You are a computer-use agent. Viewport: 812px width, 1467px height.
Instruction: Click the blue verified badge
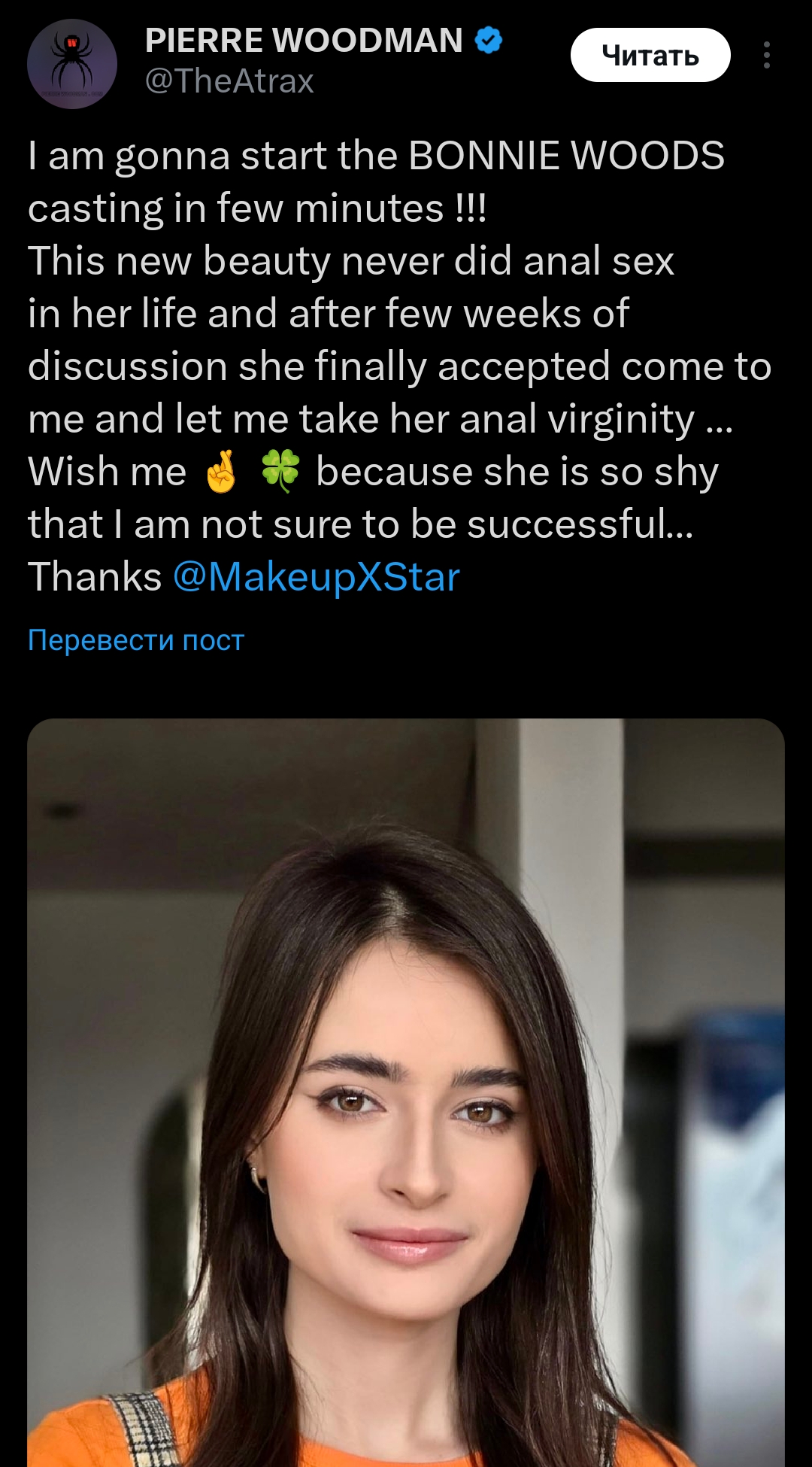click(x=489, y=40)
